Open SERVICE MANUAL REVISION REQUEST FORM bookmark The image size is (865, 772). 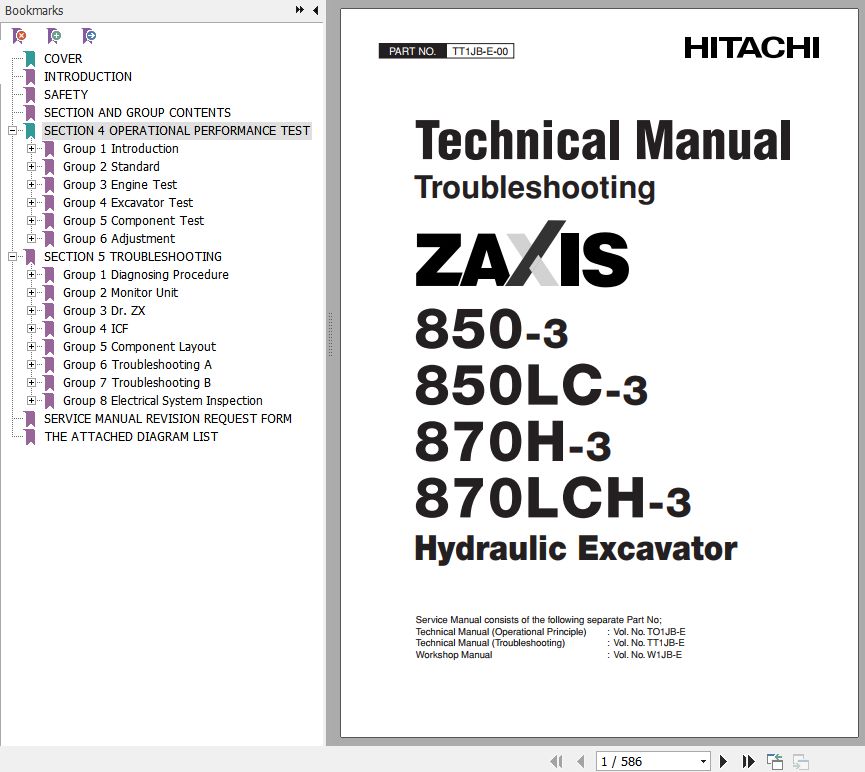(x=168, y=419)
